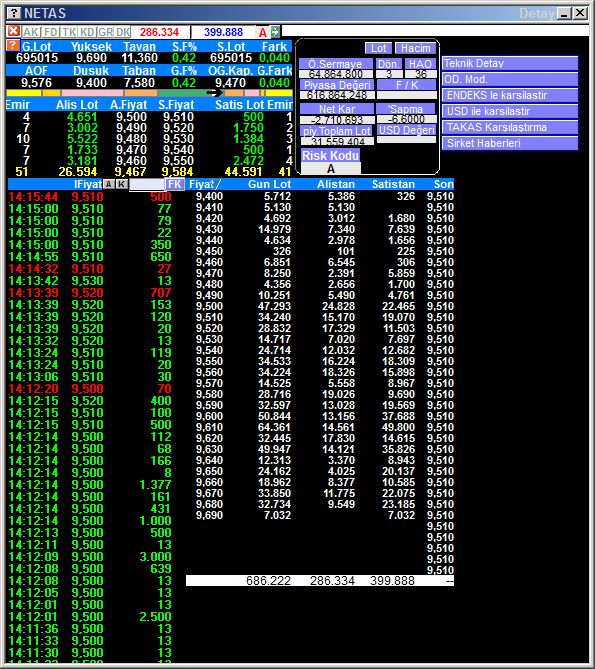The width and height of the screenshot is (595, 669).
Task: Click the question mark icon in NETAS title bar
Action: (x=14, y=13)
